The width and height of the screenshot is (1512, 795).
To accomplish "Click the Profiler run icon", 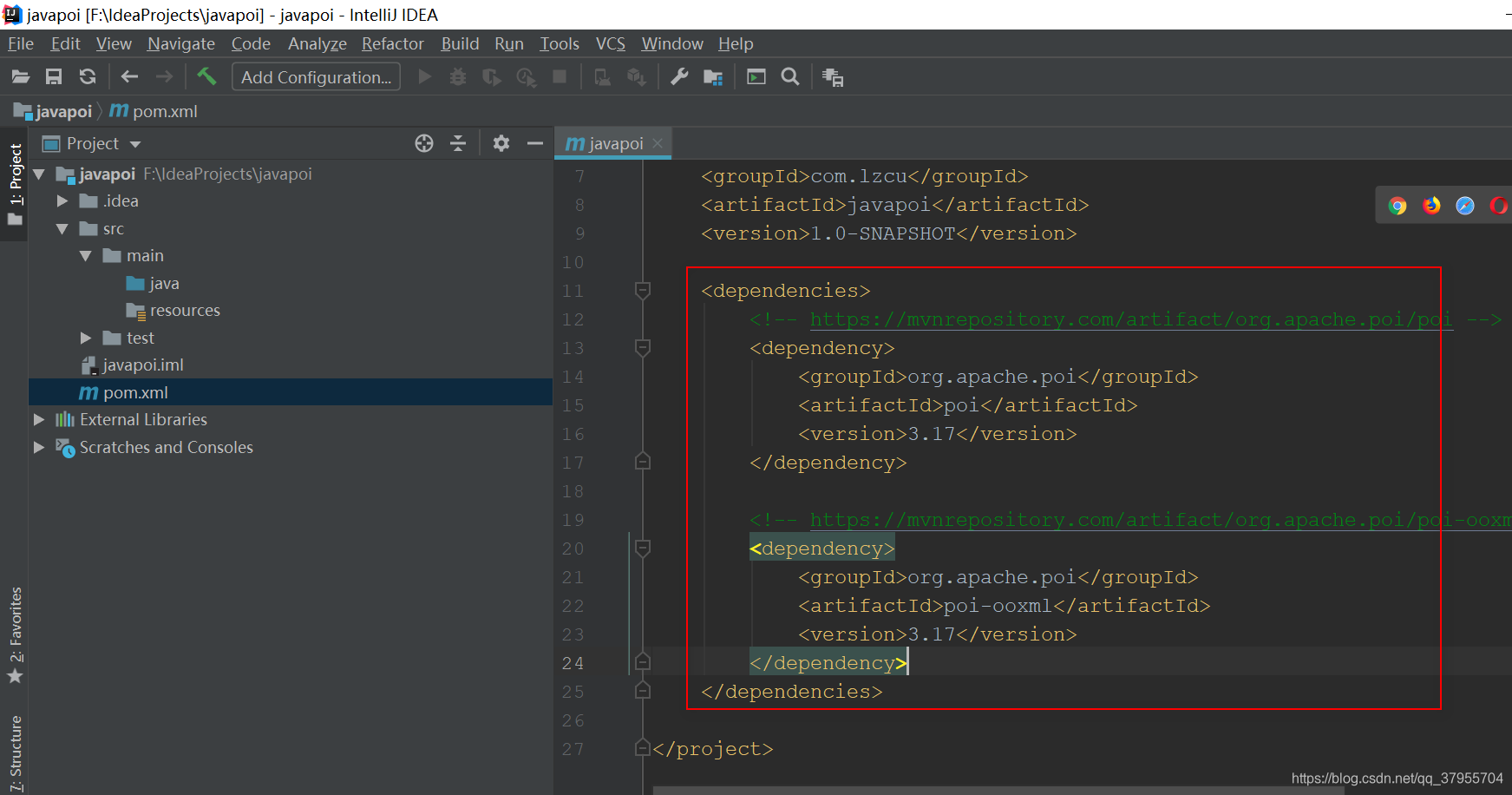I will (526, 77).
